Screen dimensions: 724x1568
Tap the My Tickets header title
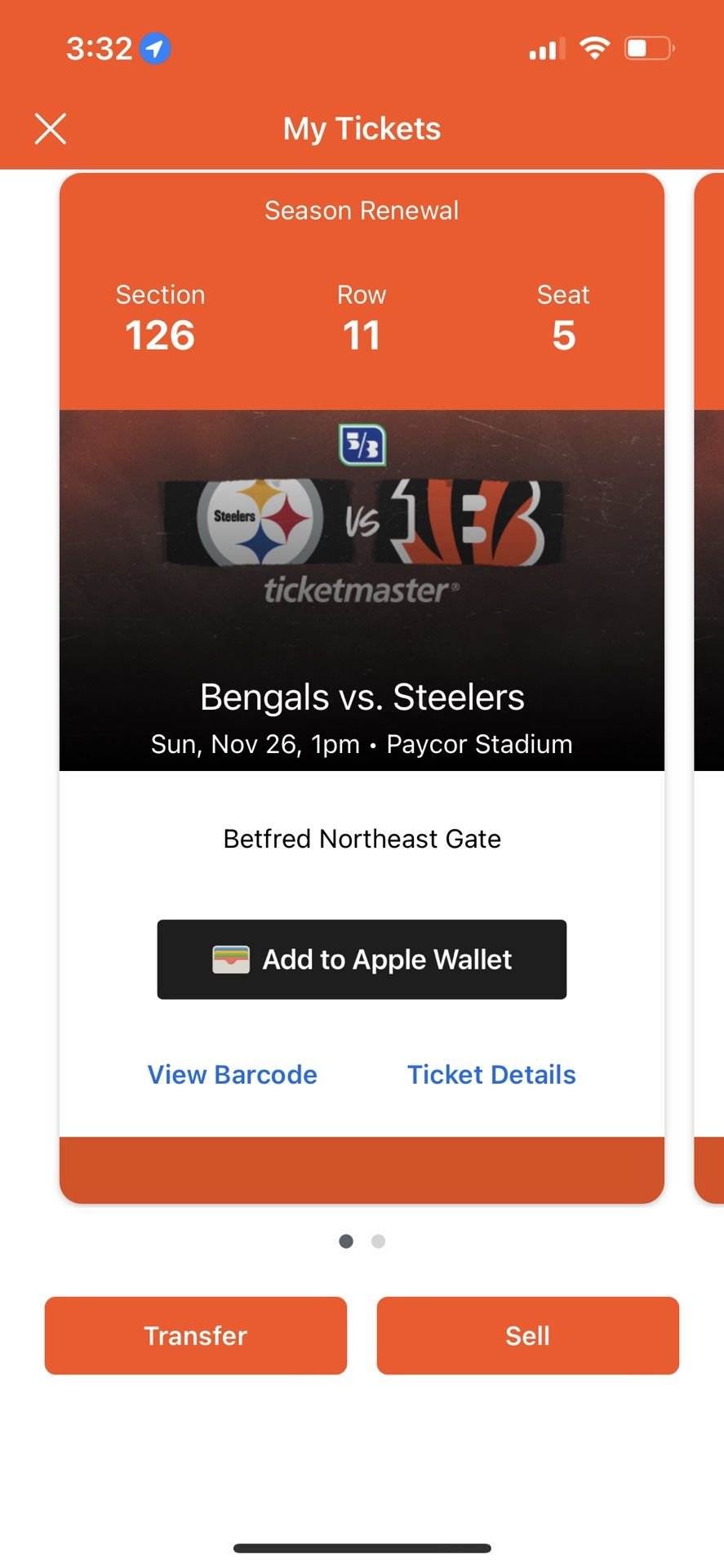[362, 128]
